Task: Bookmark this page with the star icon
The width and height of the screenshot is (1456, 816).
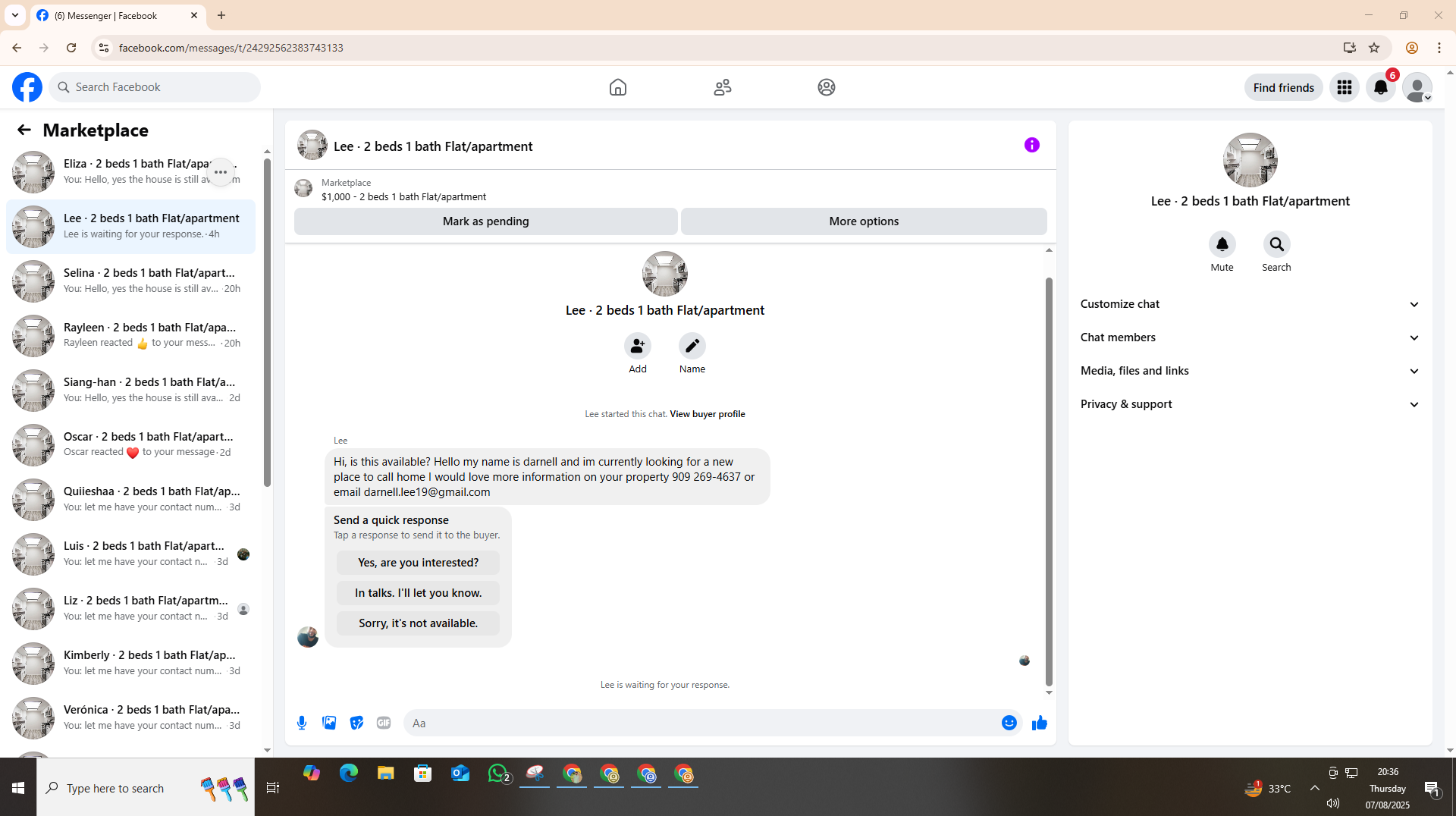Action: pos(1374,48)
